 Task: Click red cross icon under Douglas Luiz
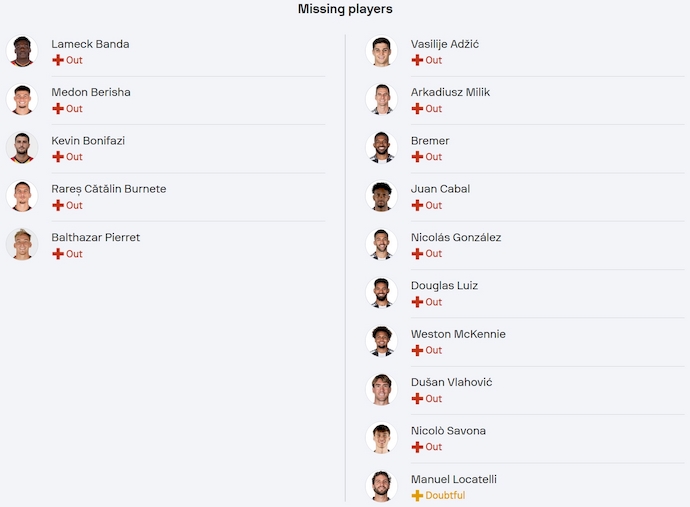pos(417,302)
